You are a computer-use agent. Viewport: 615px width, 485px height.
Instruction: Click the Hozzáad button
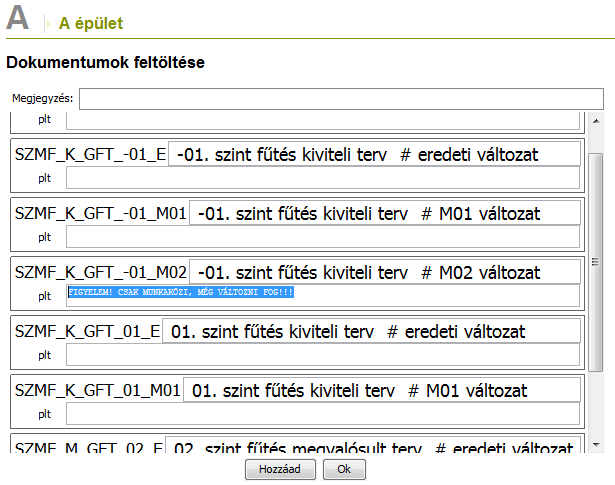280,469
